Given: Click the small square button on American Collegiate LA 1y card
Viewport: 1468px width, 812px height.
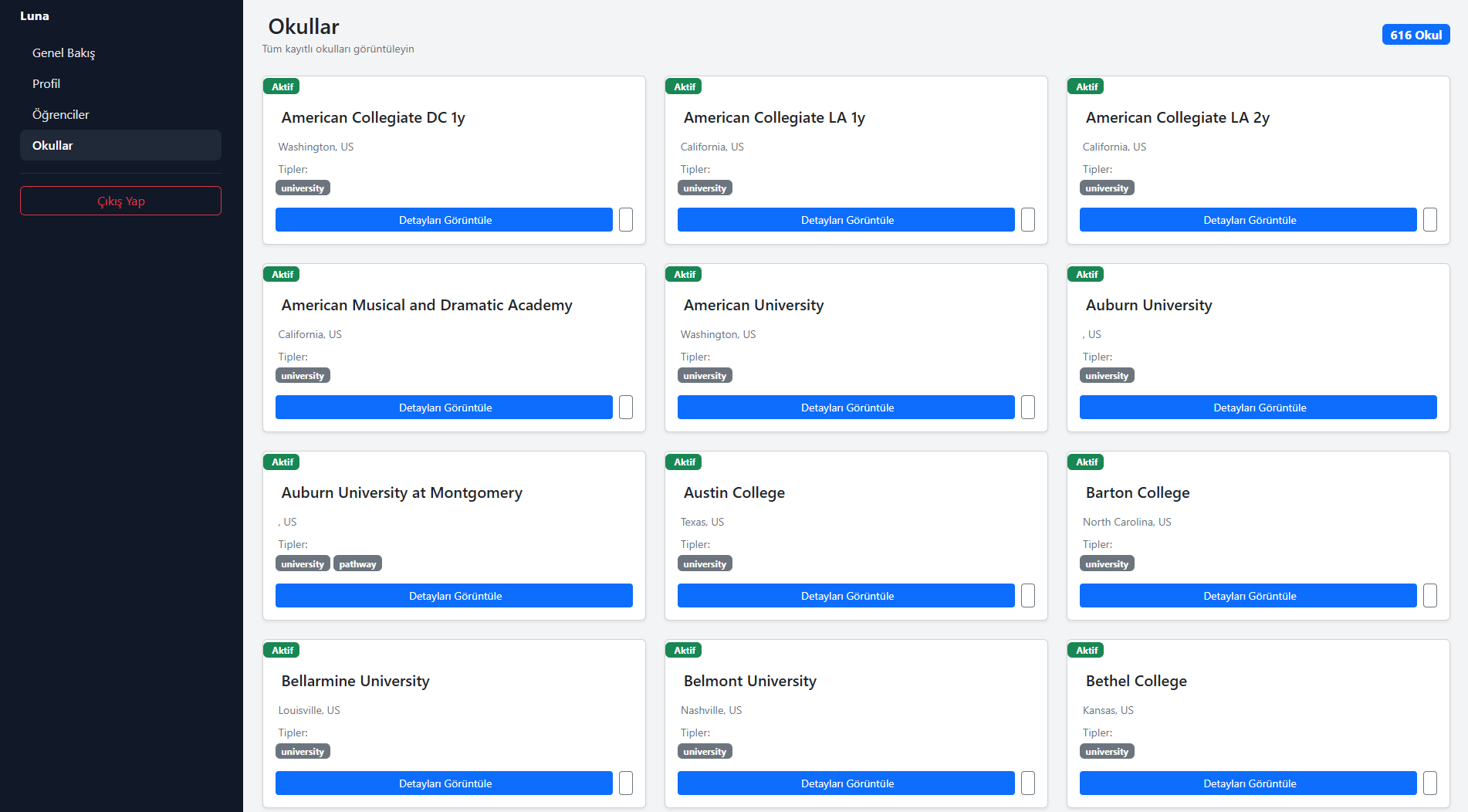Looking at the screenshot, I should 1028,220.
